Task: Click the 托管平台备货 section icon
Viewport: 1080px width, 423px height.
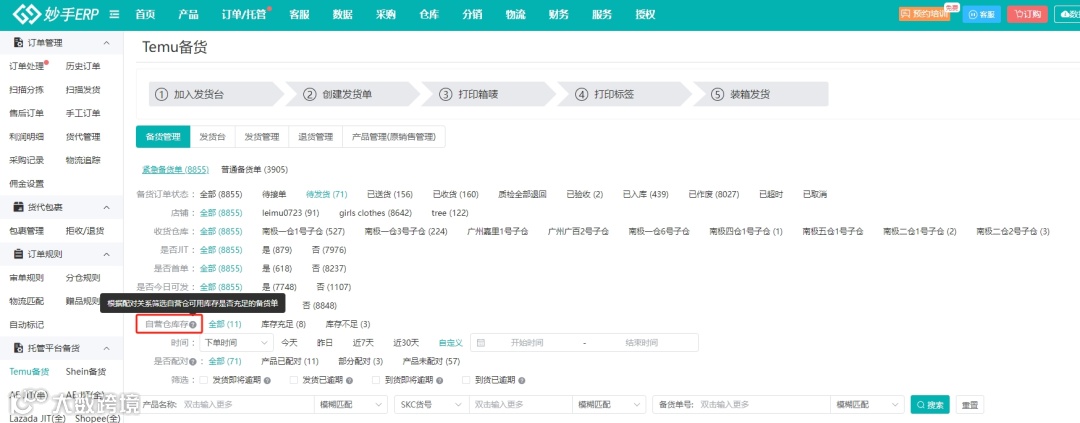Action: point(19,348)
